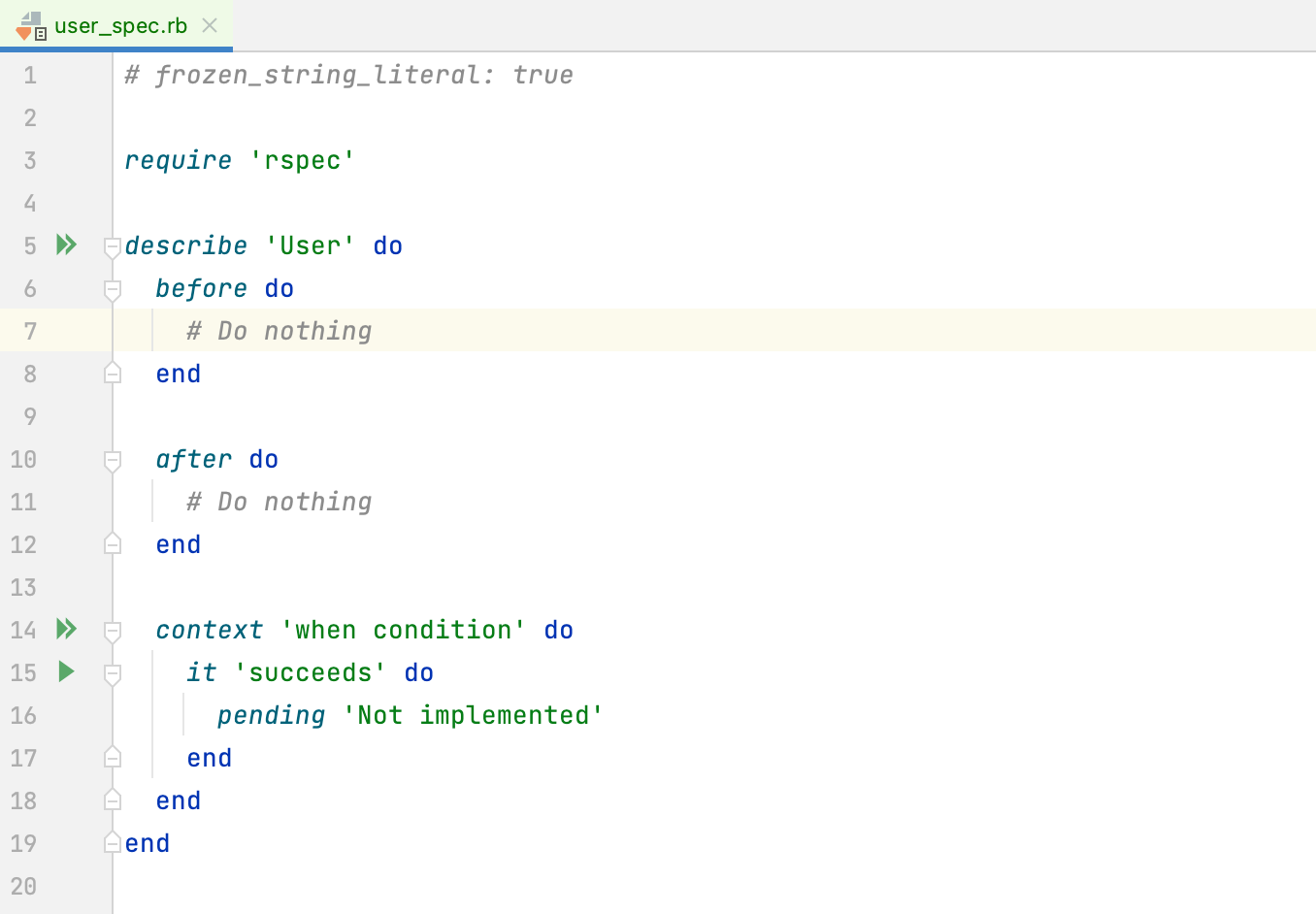Image resolution: width=1316 pixels, height=914 pixels.
Task: Collapse the 'when condition' context block
Action: [111, 633]
